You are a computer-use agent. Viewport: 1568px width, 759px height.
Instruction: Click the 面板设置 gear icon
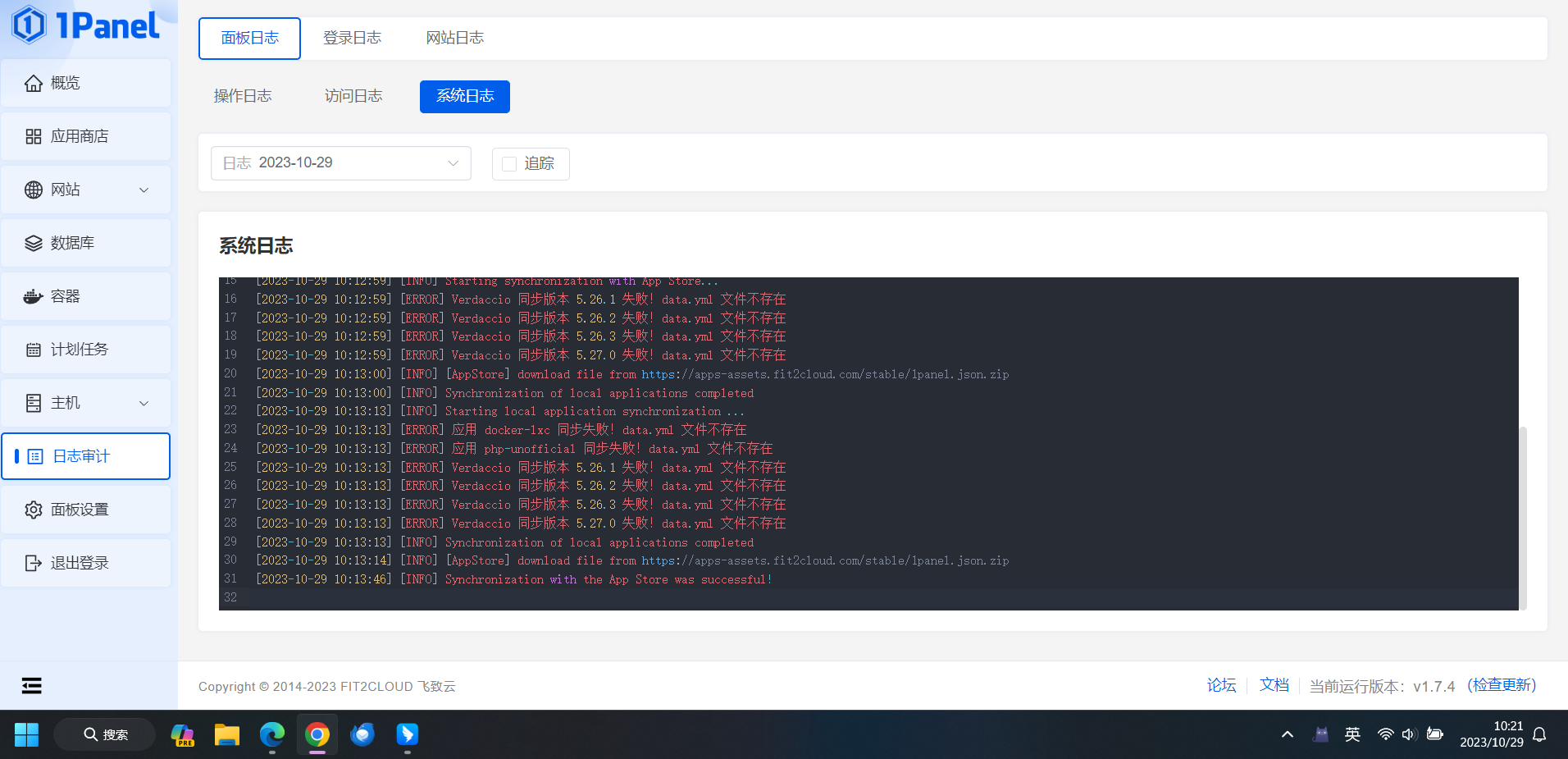coord(34,510)
